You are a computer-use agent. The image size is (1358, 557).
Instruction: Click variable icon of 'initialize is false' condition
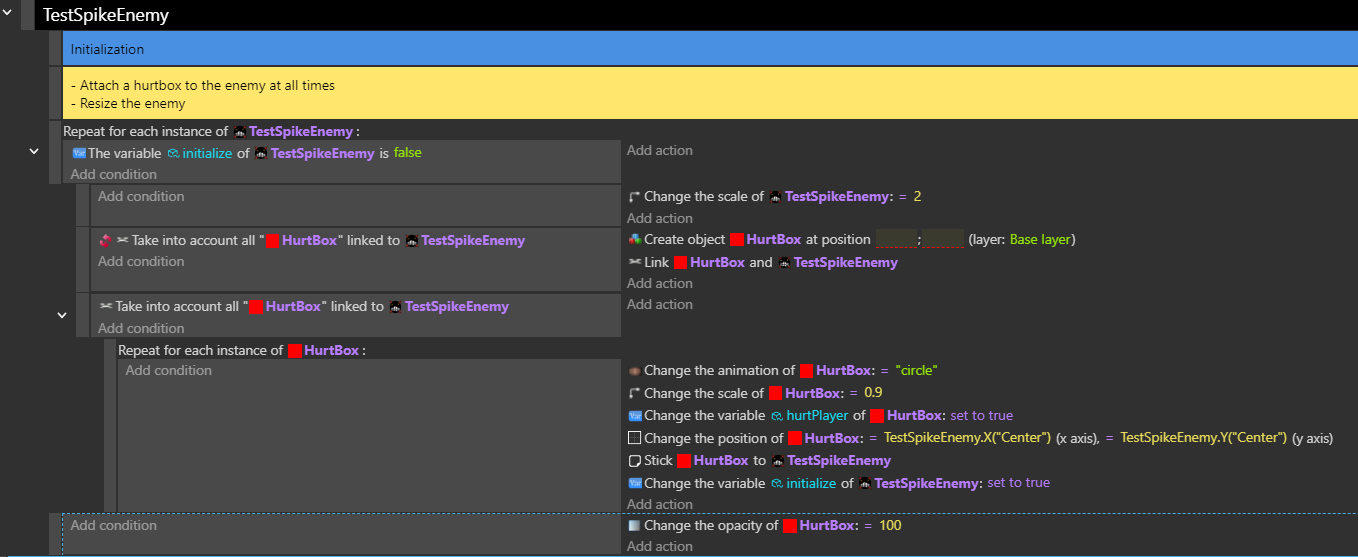(x=79, y=154)
